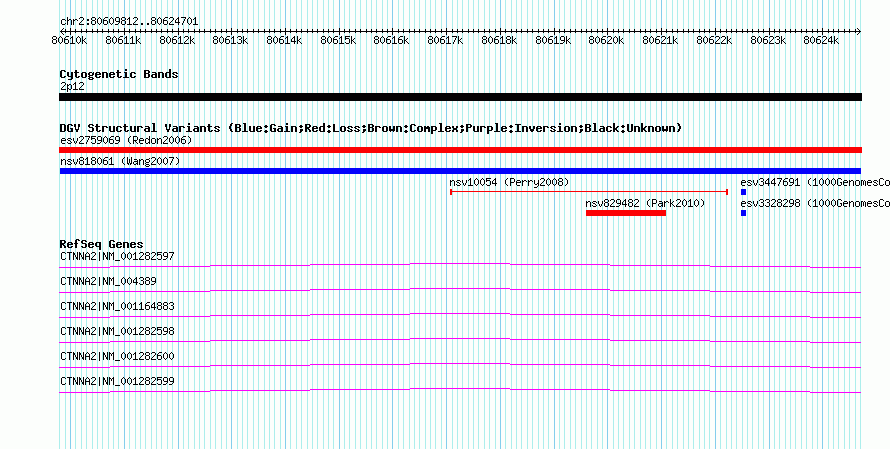The width and height of the screenshot is (890, 449).
Task: Open the nsv829482 (Park2010) variant label
Action: click(645, 203)
